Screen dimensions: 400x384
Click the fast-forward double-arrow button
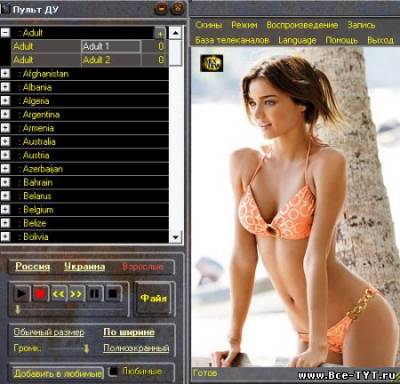[76, 294]
